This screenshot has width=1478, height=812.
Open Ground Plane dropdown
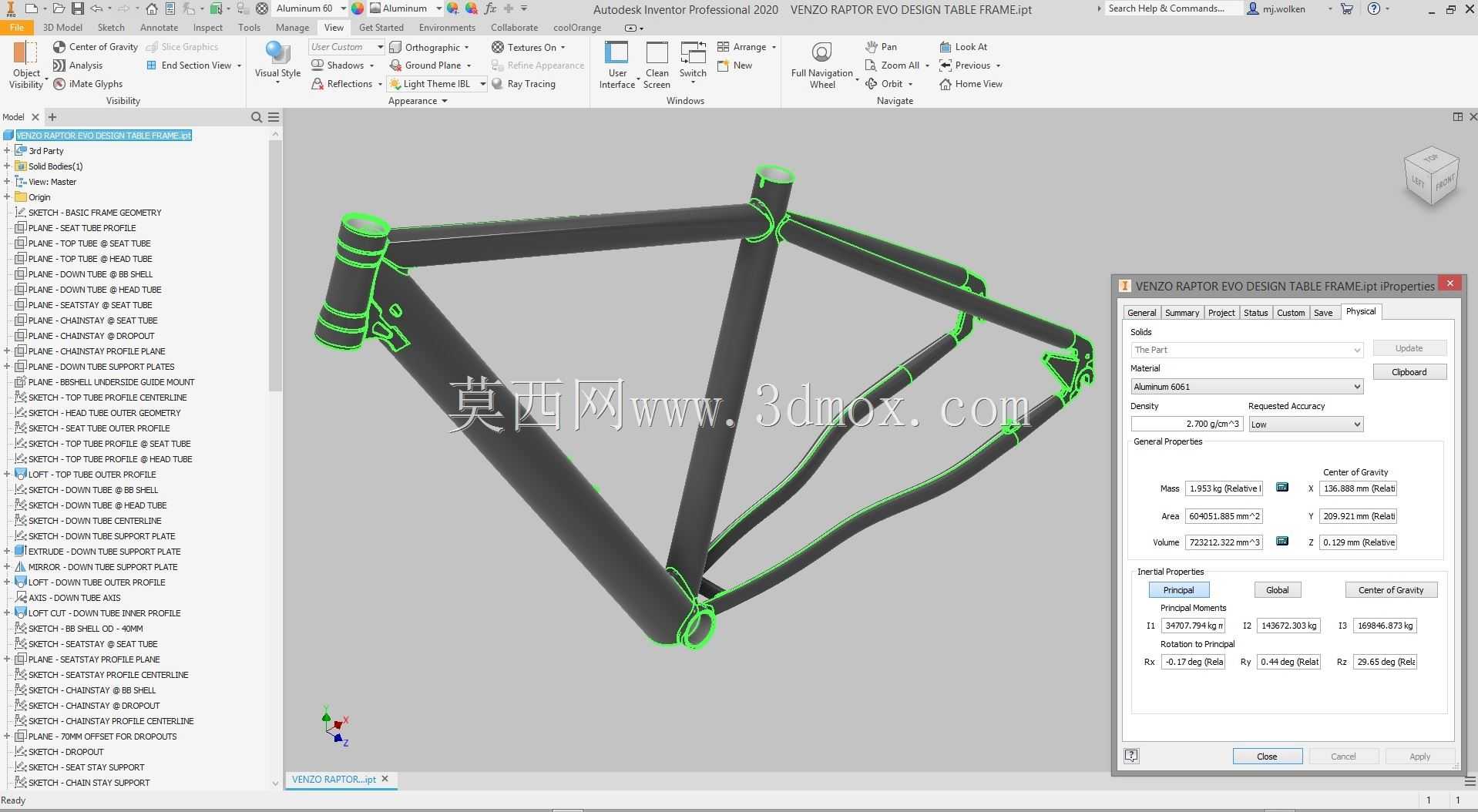469,65
